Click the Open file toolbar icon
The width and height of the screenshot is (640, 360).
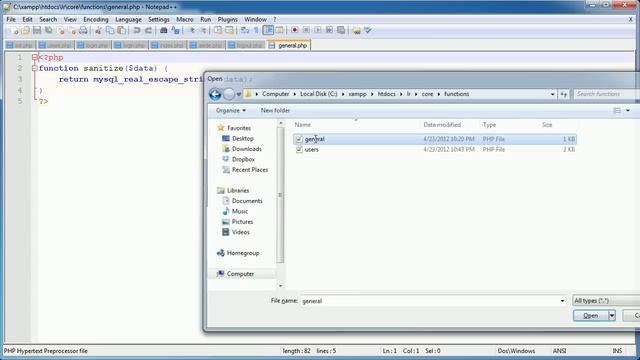click(x=25, y=30)
